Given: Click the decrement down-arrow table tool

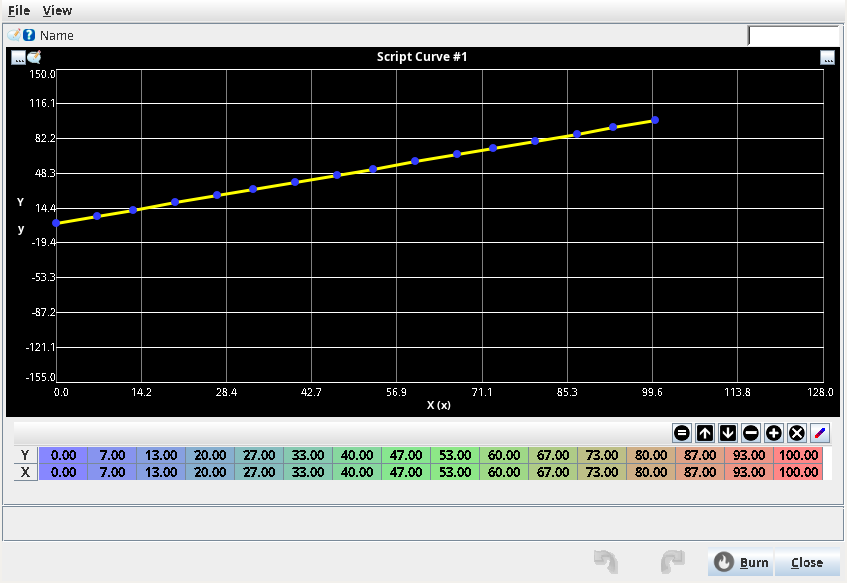Looking at the screenshot, I should 728,433.
